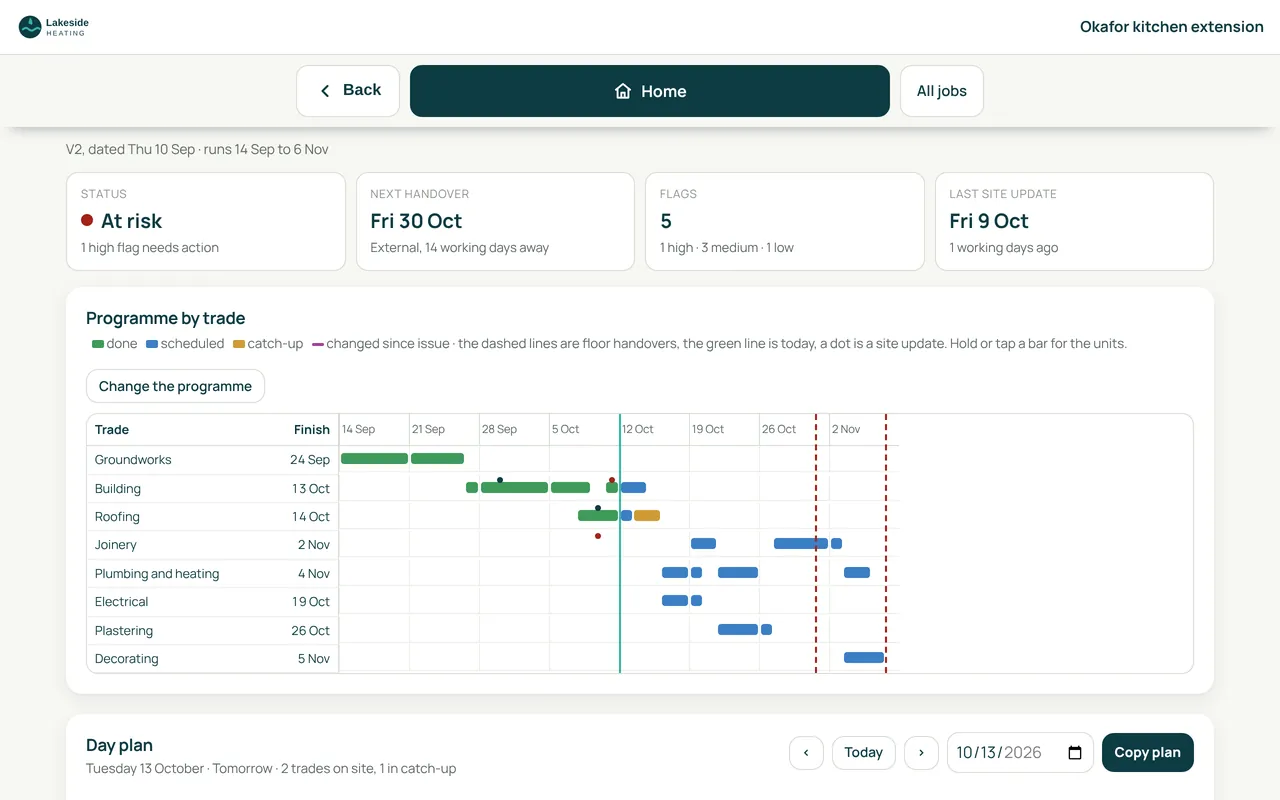The image size is (1280, 800).
Task: Click the purple changed since issue legend mark
Action: click(318, 344)
